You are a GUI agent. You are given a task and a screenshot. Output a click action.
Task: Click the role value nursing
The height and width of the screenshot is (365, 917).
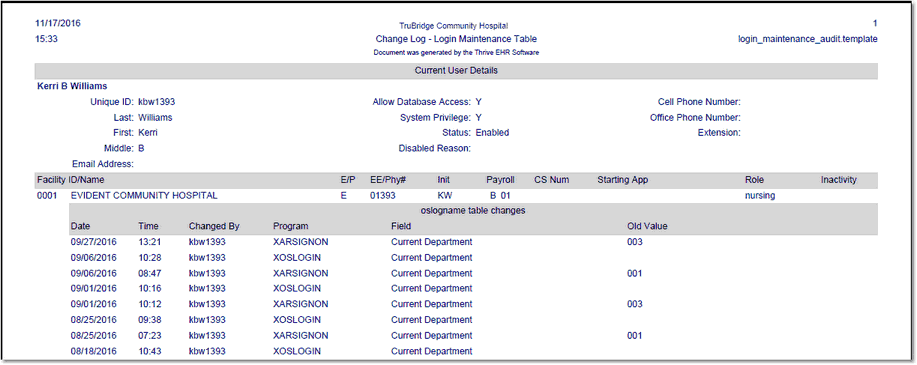[x=760, y=196]
